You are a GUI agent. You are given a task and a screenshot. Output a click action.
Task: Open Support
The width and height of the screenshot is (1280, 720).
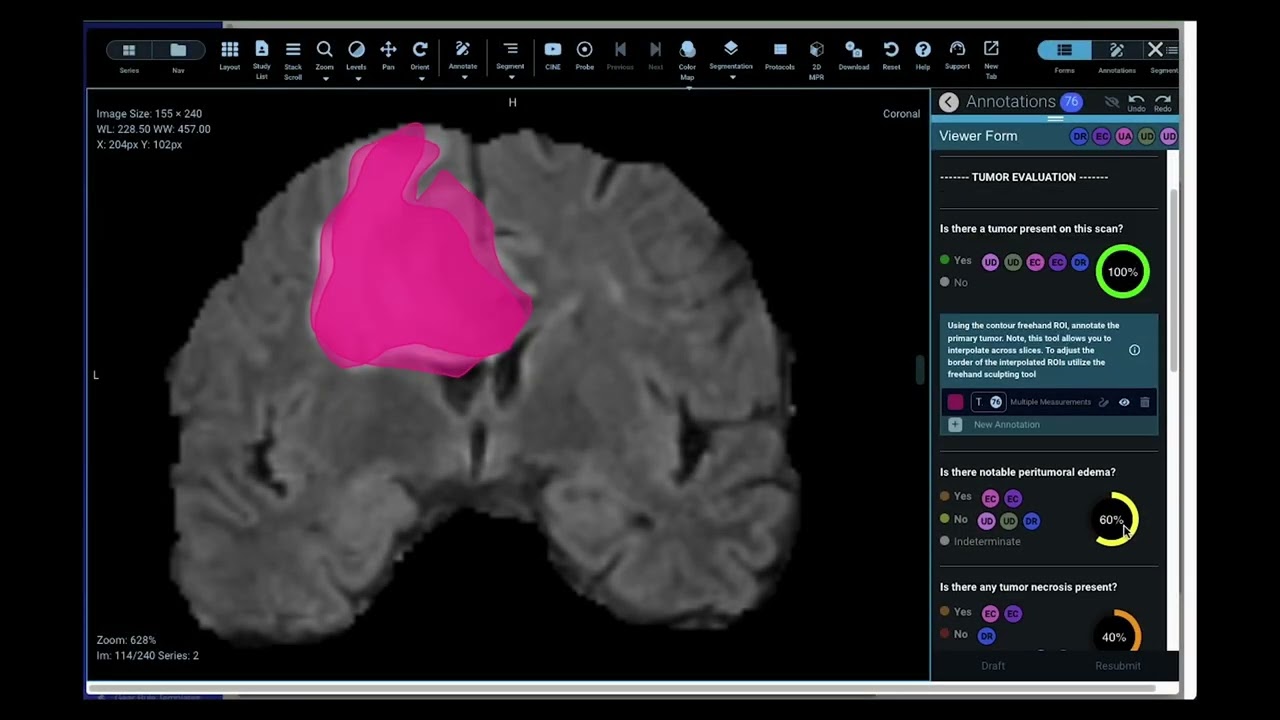click(957, 48)
